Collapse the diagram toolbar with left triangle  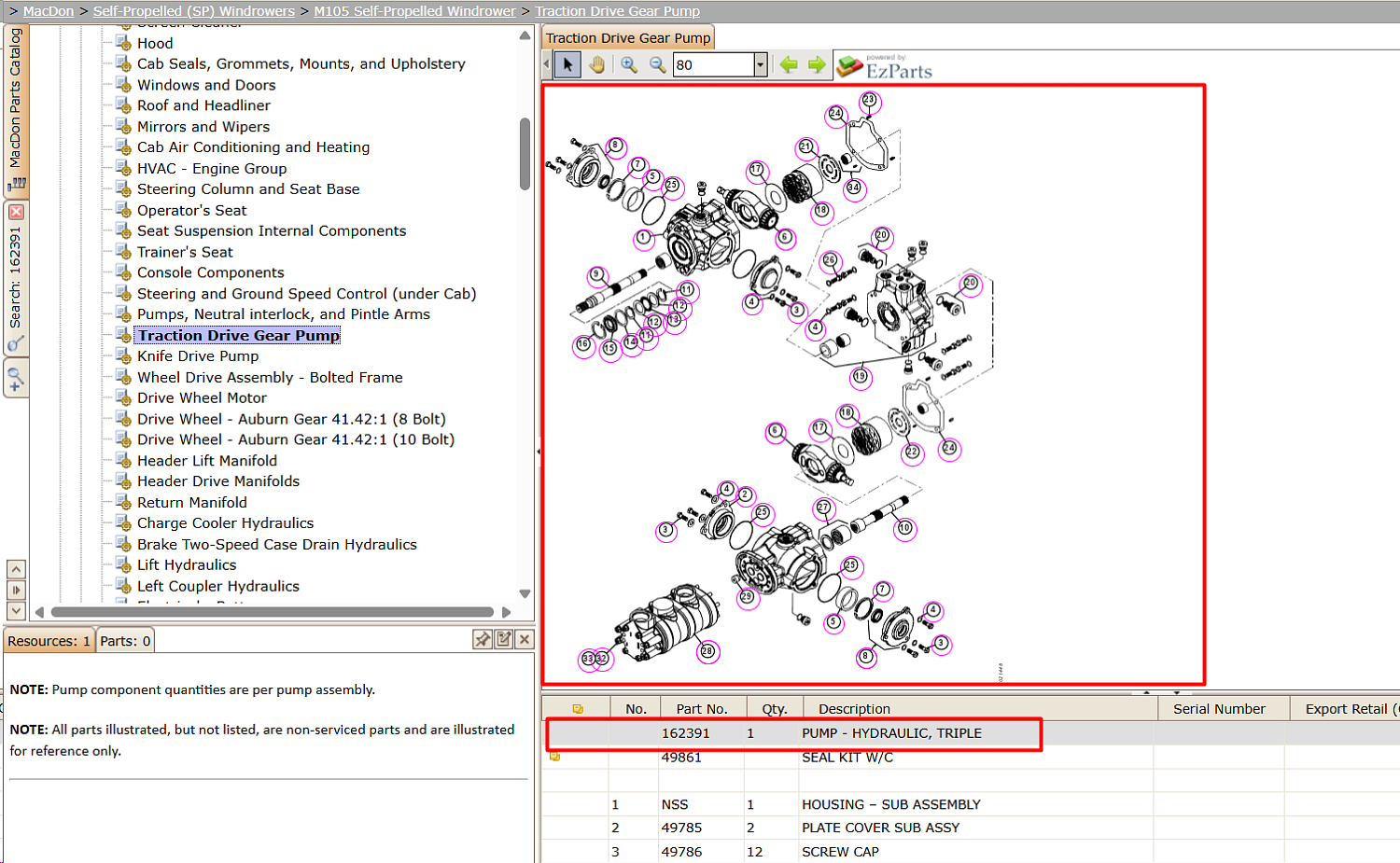coord(547,64)
